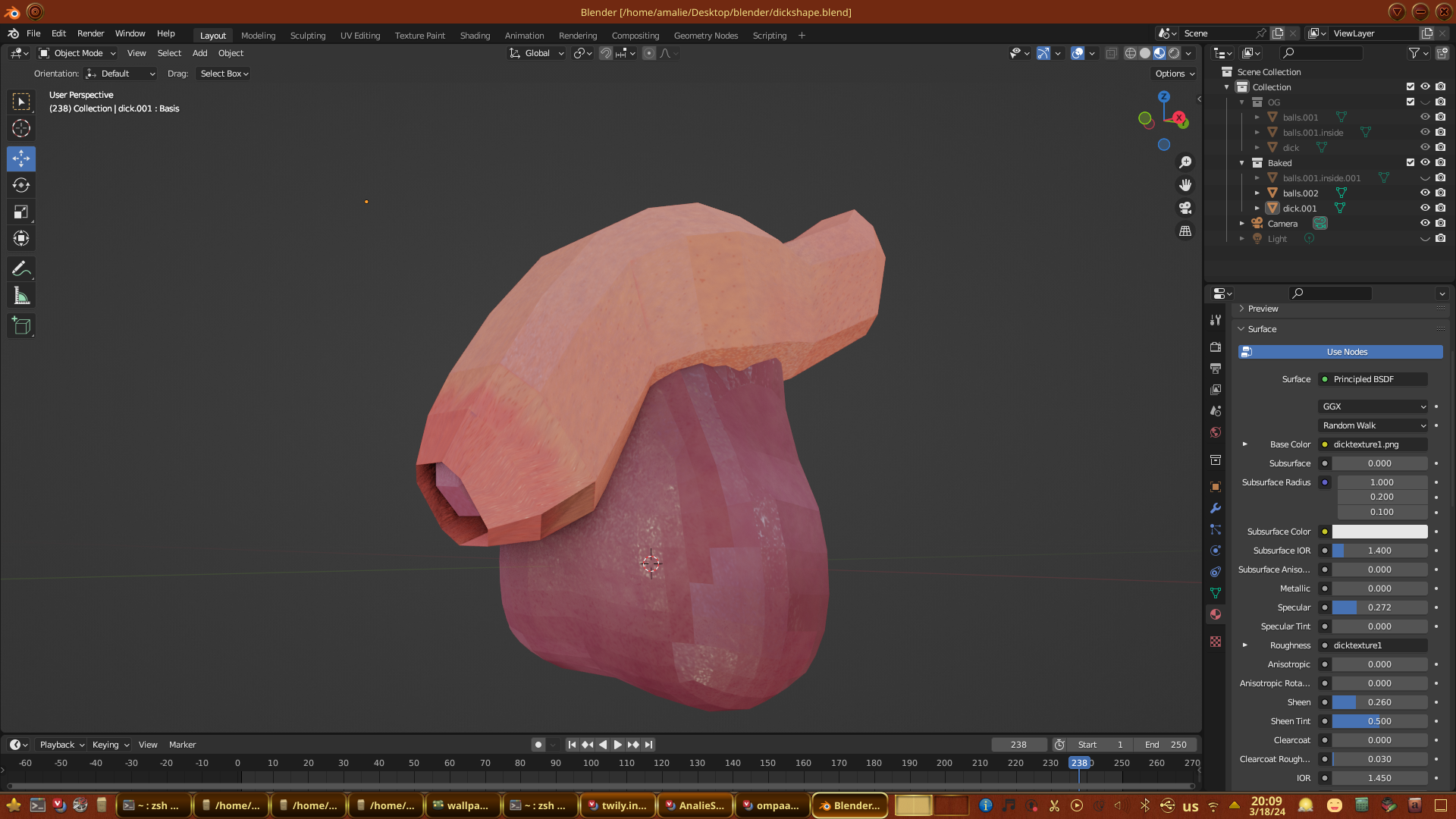Hide balls.002 object in outliner
Screen dimensions: 1456x819
(1425, 193)
